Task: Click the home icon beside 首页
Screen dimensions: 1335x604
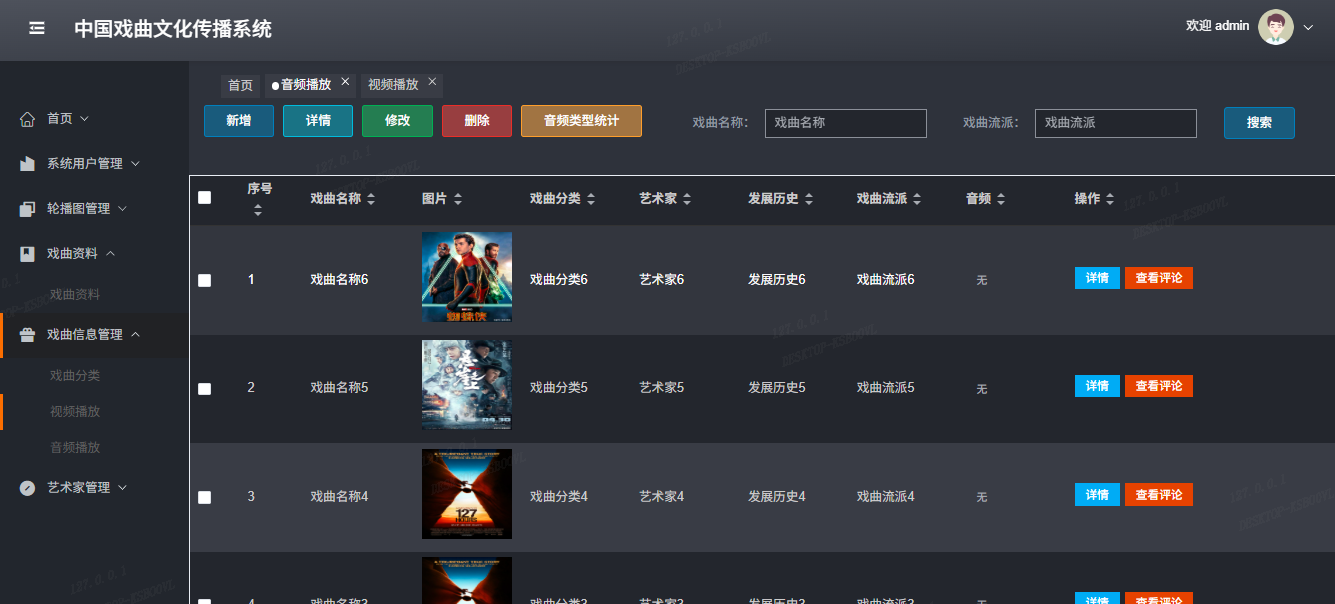Action: [x=28, y=118]
